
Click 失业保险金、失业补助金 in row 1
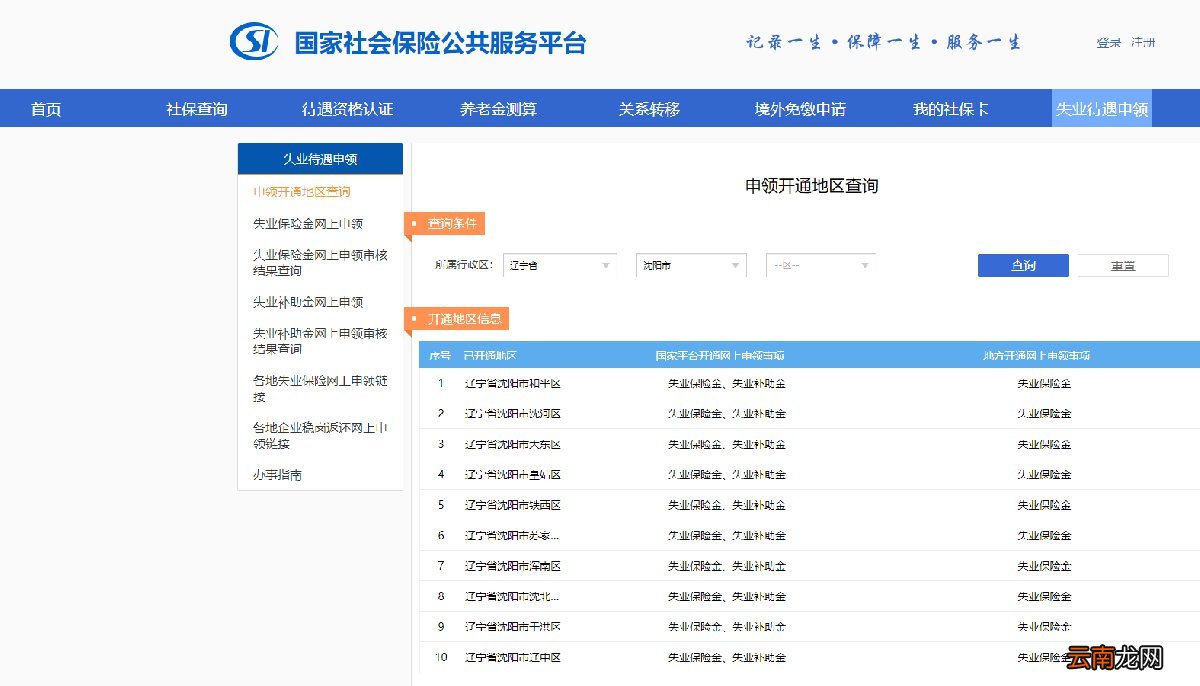[x=727, y=383]
